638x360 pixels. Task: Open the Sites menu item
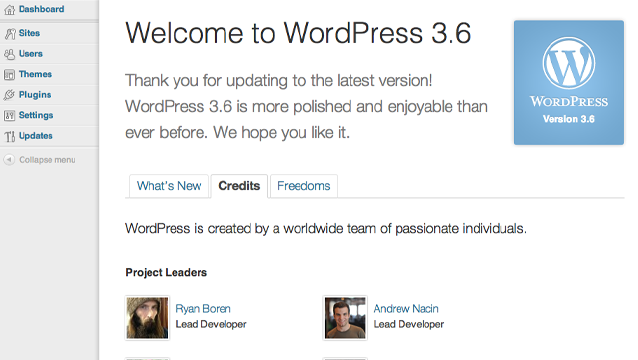click(x=29, y=33)
